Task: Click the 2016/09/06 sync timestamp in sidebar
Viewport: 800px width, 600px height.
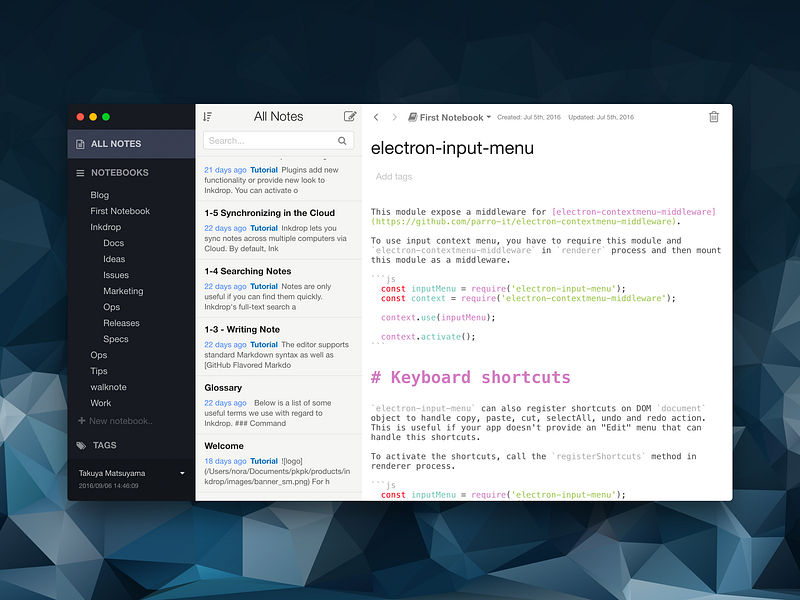Action: (x=108, y=486)
